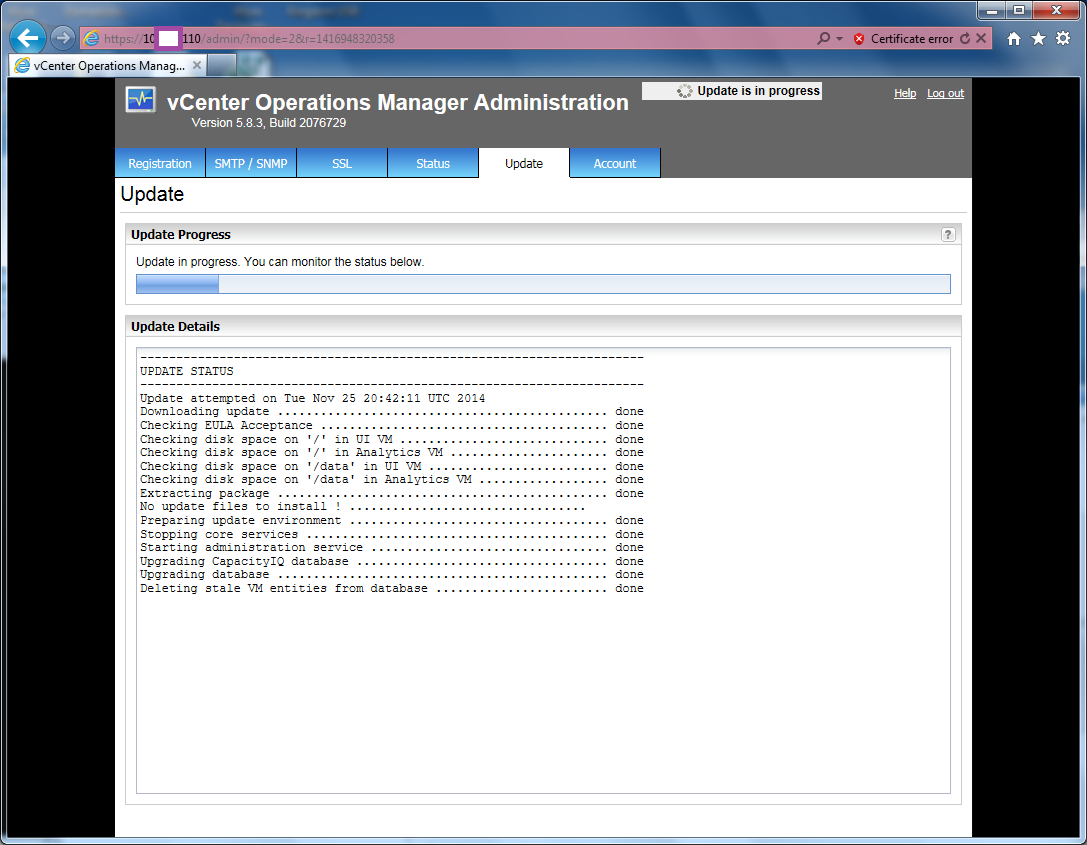Click the 'Starting administration service' log line
Screen dimensions: 1087x845
pos(392,547)
